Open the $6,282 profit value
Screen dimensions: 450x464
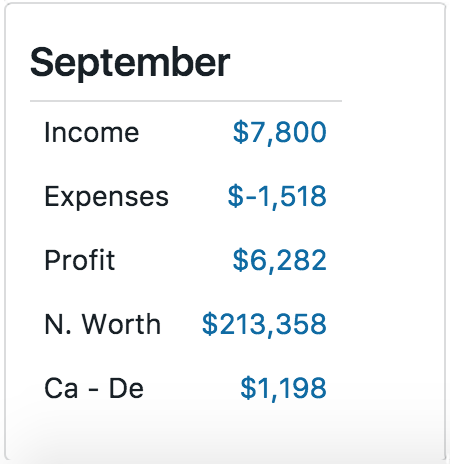(279, 261)
